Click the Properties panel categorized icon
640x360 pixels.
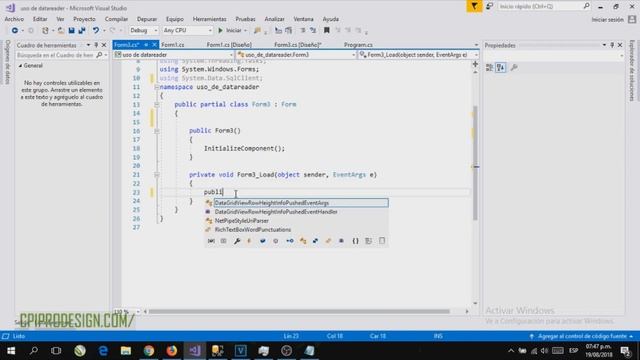489,68
